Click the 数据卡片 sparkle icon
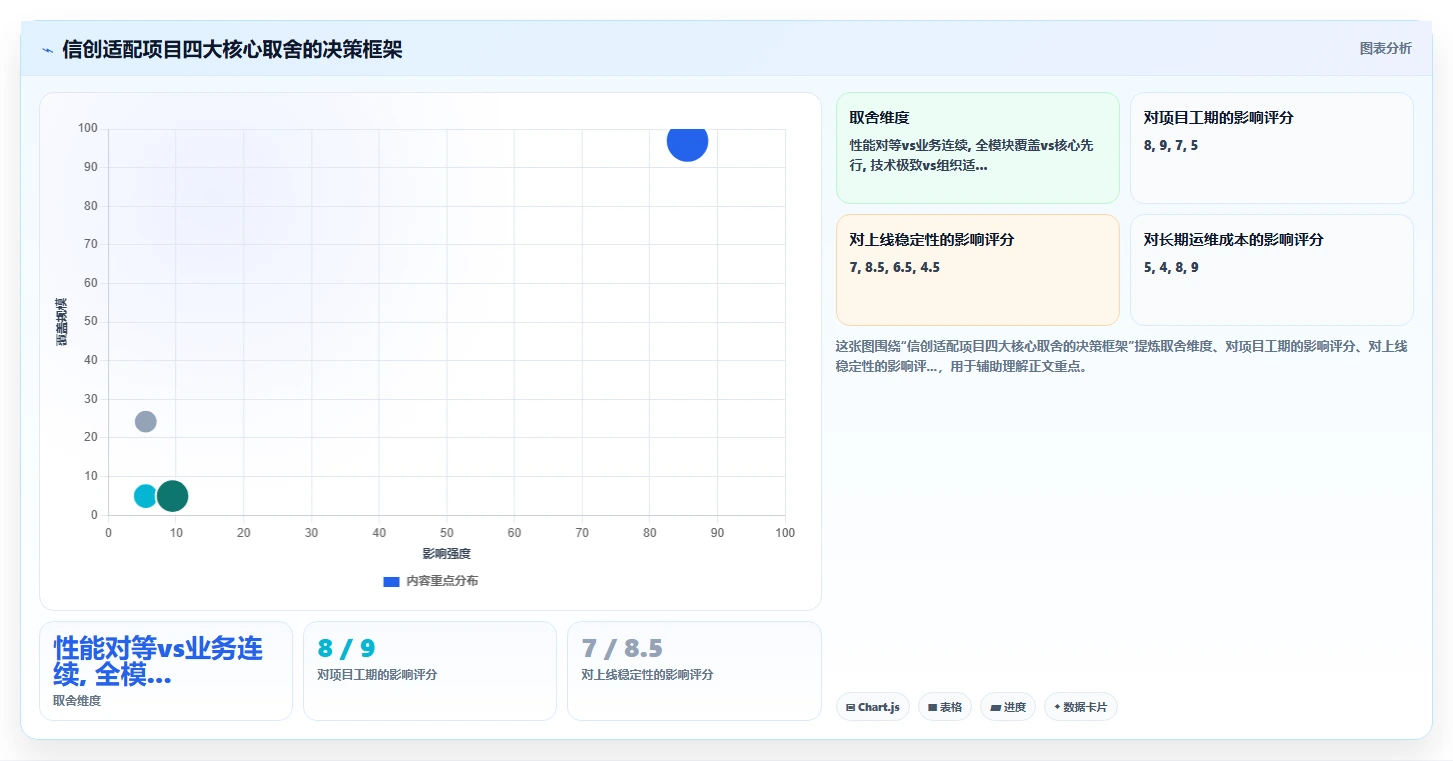The height and width of the screenshot is (761, 1453). [x=1057, y=707]
